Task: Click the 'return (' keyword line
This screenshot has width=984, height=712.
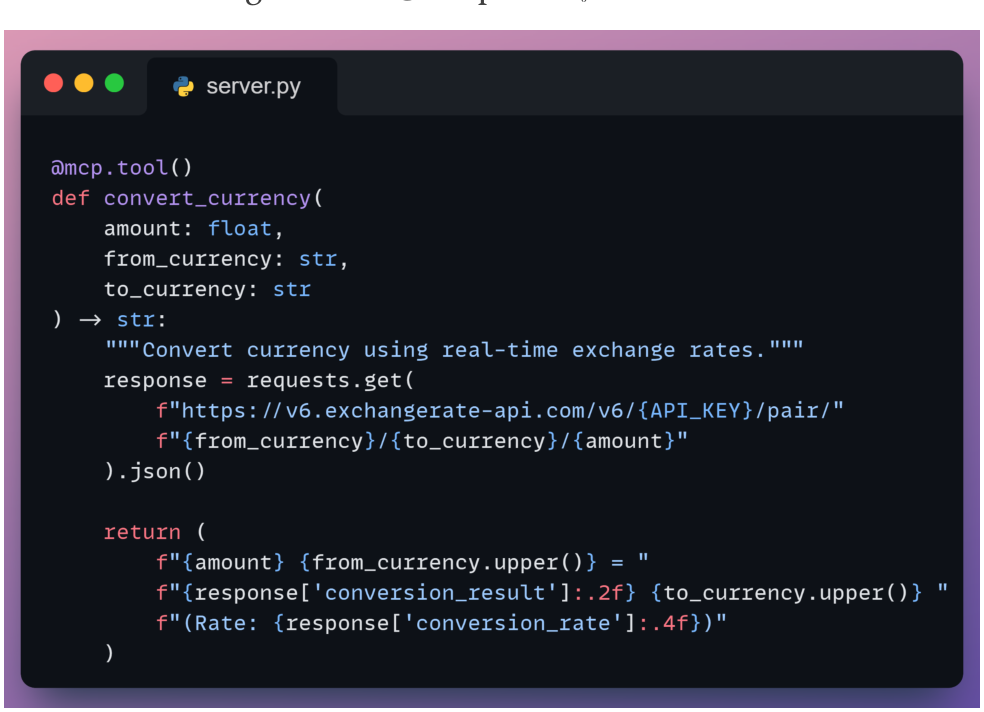Action: 154,532
